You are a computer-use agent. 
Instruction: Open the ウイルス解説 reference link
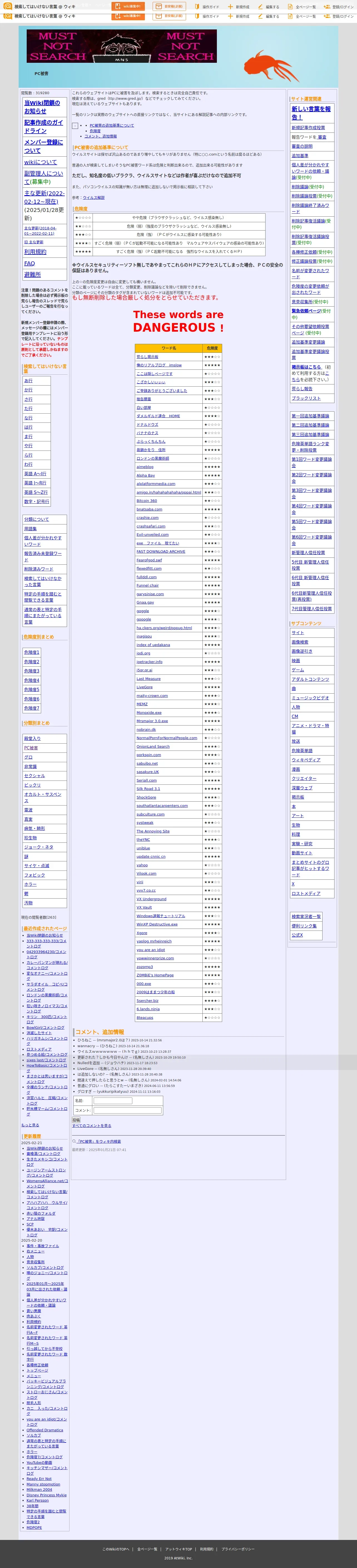point(94,198)
